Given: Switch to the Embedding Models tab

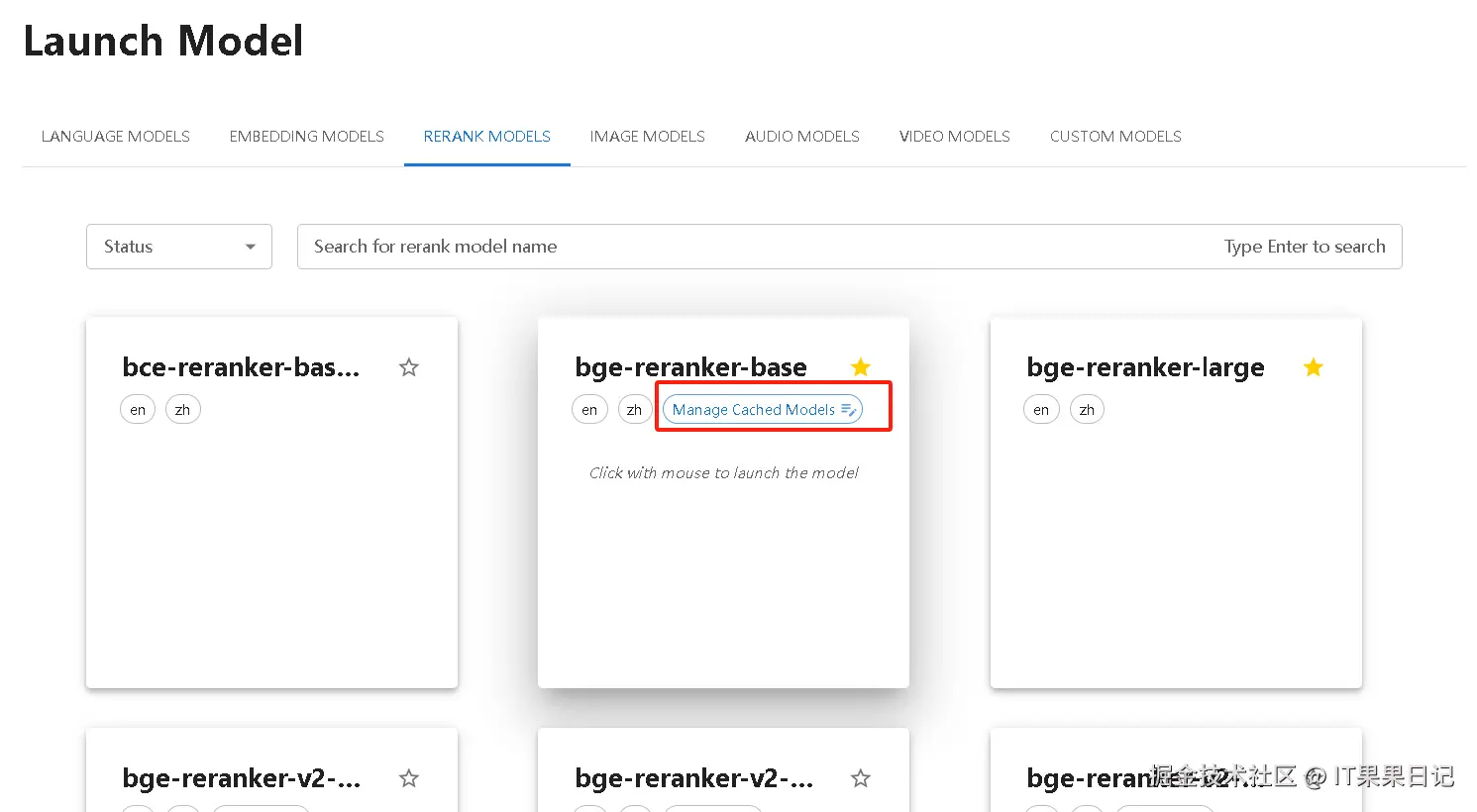Looking at the screenshot, I should point(307,137).
